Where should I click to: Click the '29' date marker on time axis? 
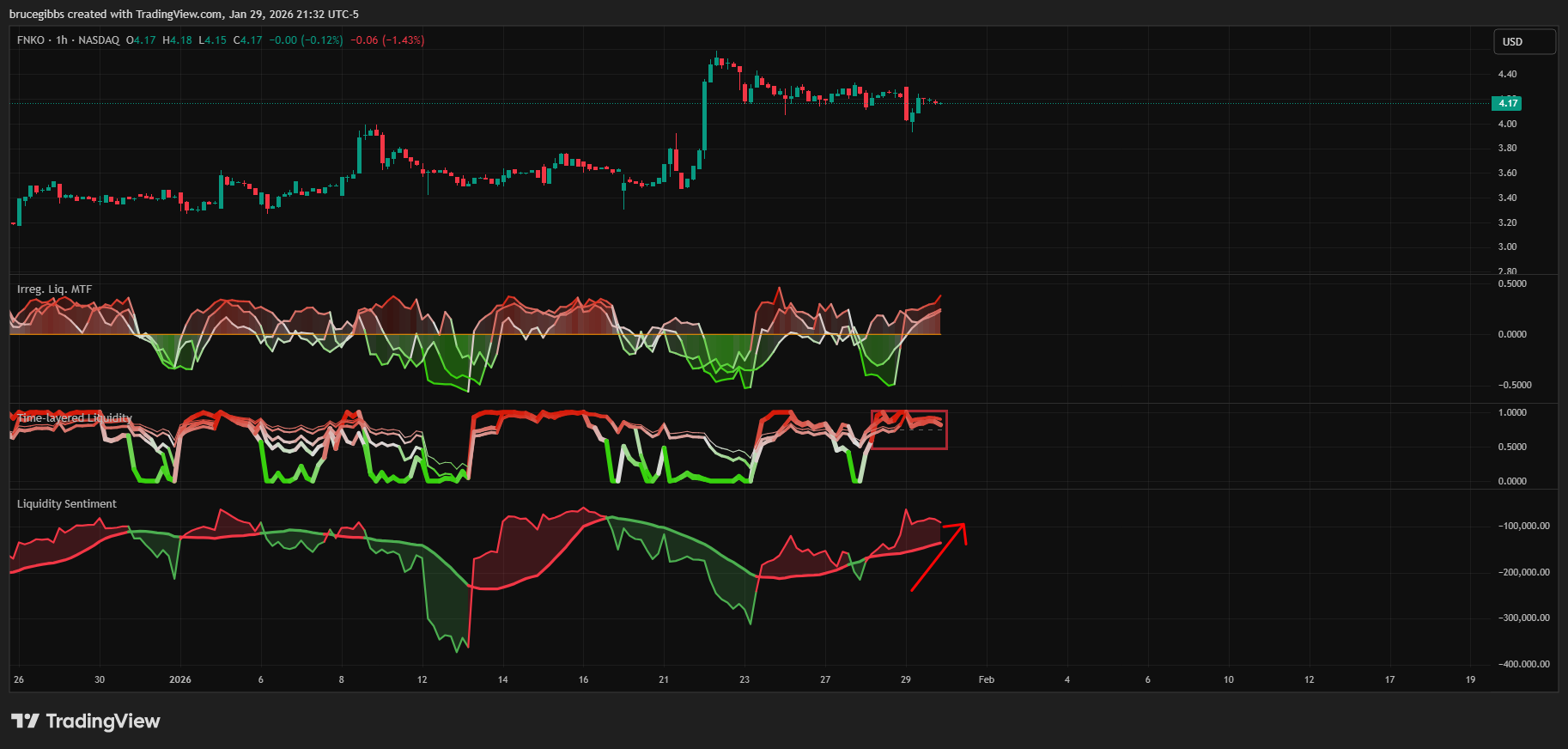tap(905, 679)
